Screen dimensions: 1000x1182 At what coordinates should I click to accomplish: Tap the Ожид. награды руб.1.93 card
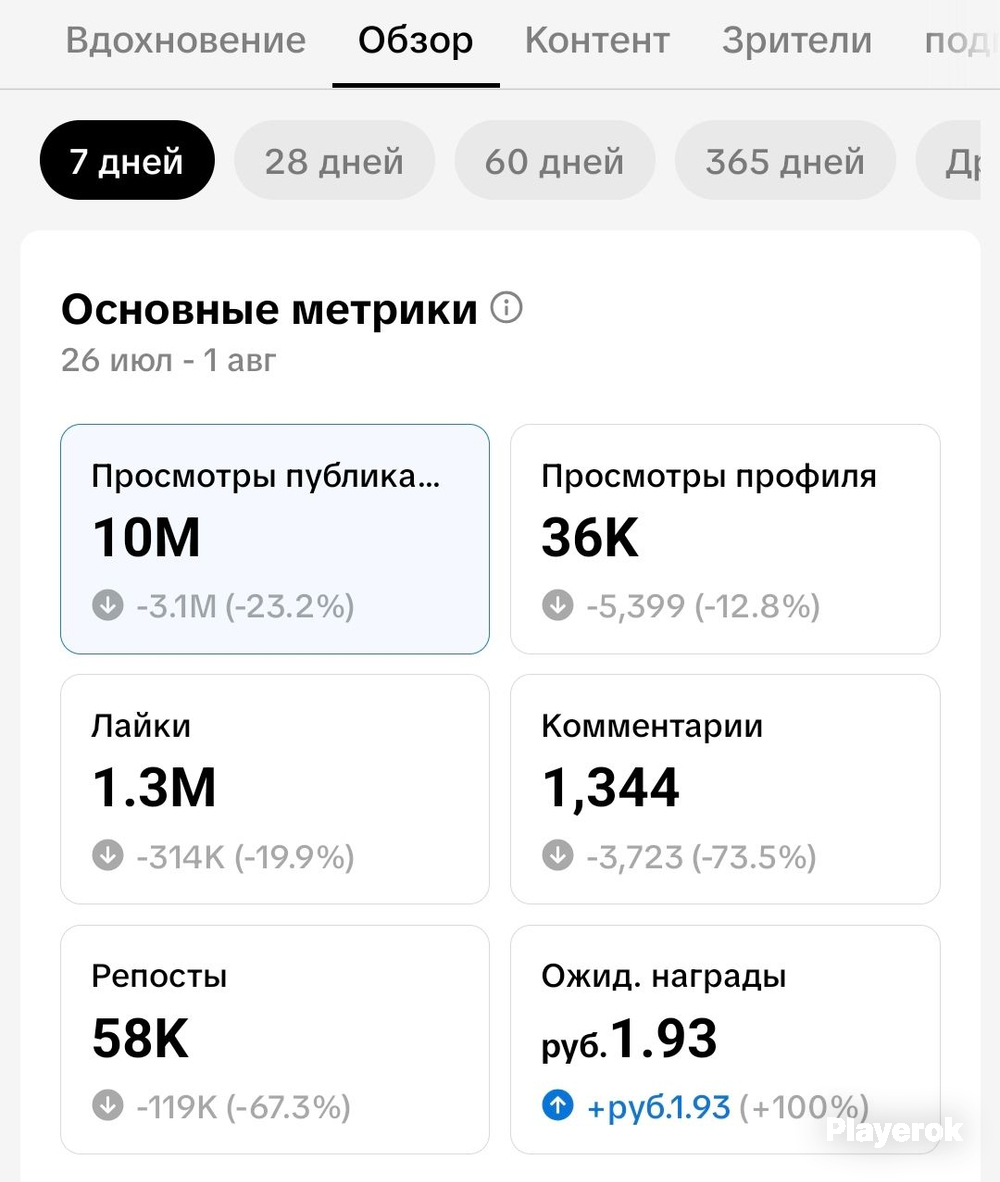(x=725, y=1040)
